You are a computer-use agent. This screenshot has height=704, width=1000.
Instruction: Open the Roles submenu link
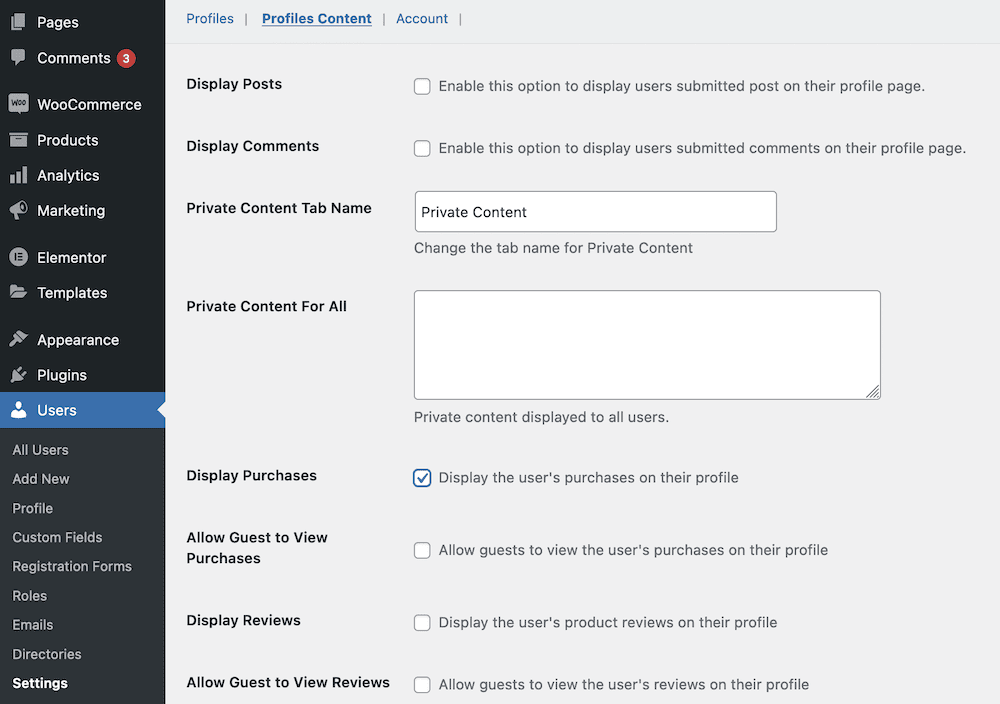[x=29, y=596]
